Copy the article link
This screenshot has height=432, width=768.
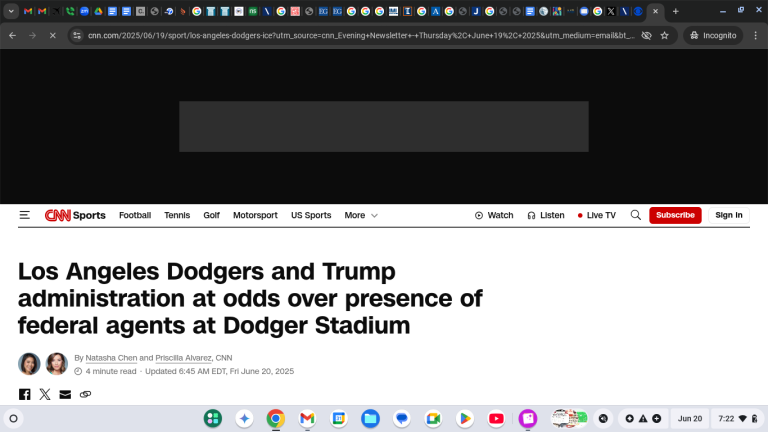[85, 394]
